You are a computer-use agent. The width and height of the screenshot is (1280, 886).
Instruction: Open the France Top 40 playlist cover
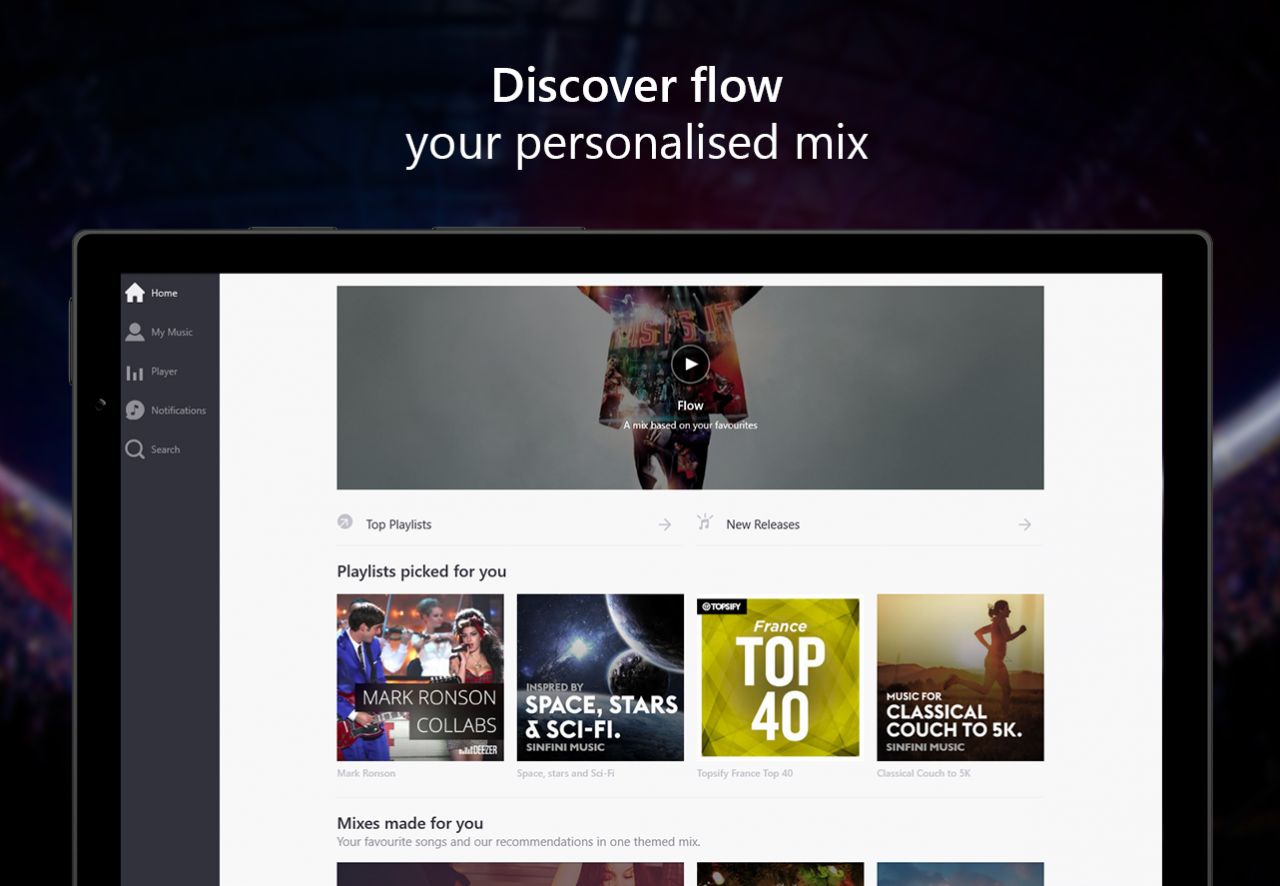pyautogui.click(x=780, y=677)
